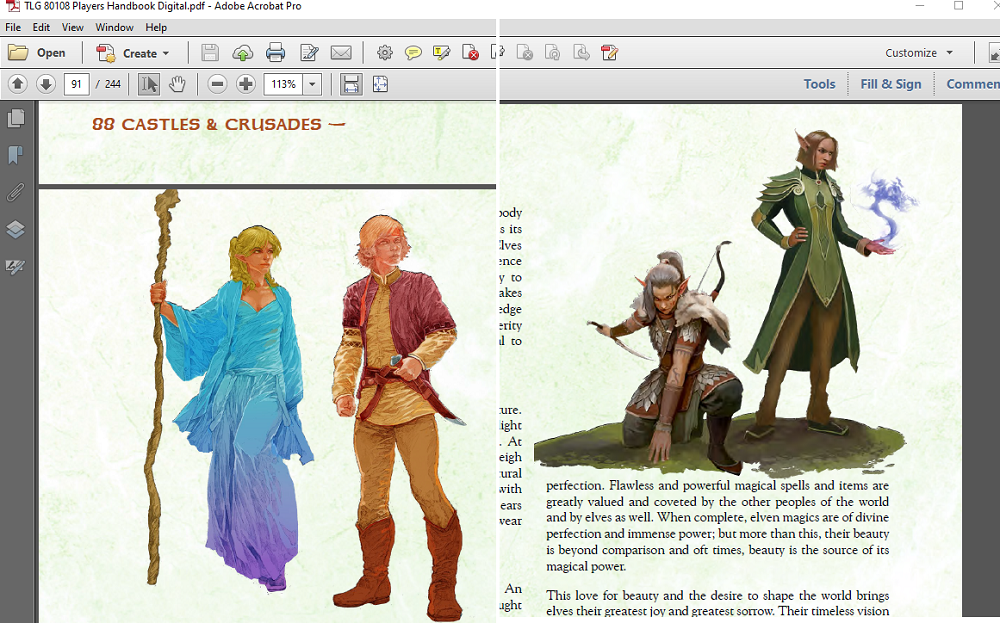Show the Signatures panel
The image size is (1000, 623).
(x=16, y=267)
